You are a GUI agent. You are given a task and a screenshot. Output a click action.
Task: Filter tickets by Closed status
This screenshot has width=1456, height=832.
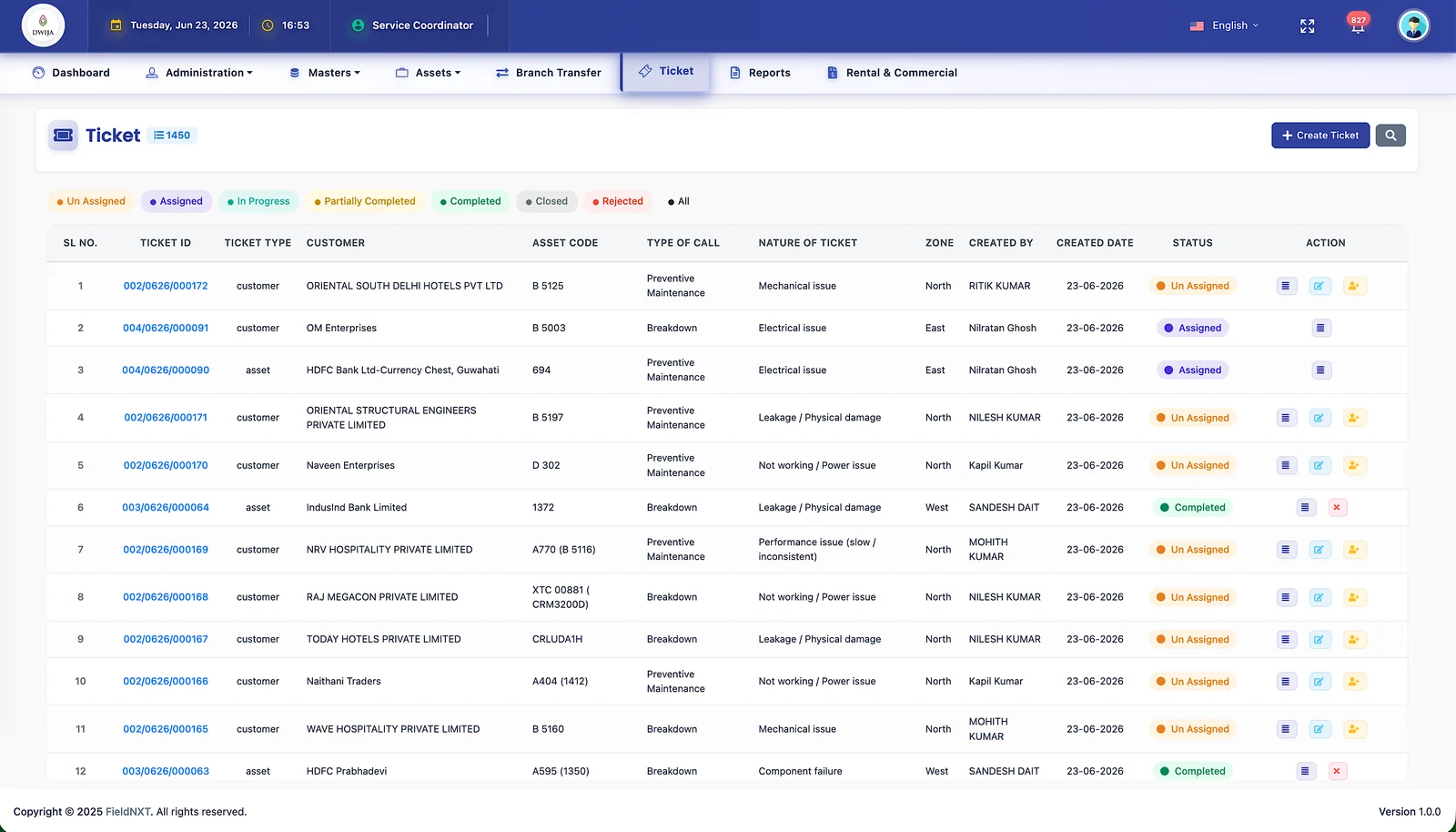547,201
